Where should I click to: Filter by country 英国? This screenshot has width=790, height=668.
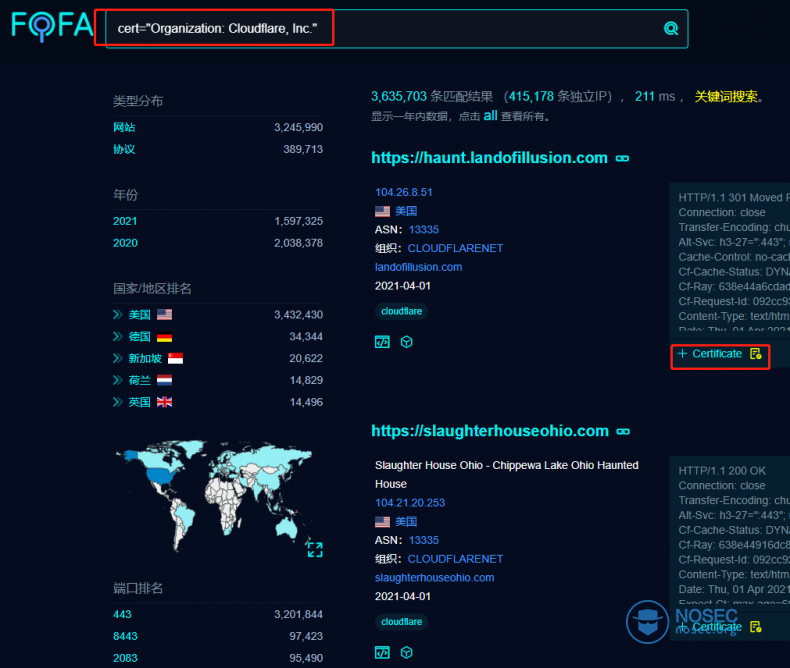point(140,402)
